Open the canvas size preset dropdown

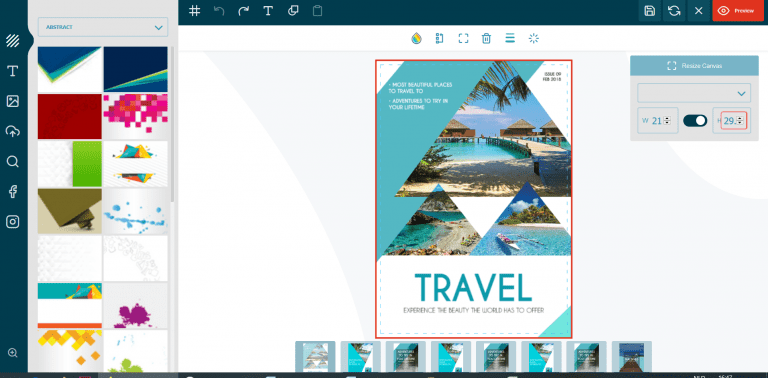[x=694, y=93]
